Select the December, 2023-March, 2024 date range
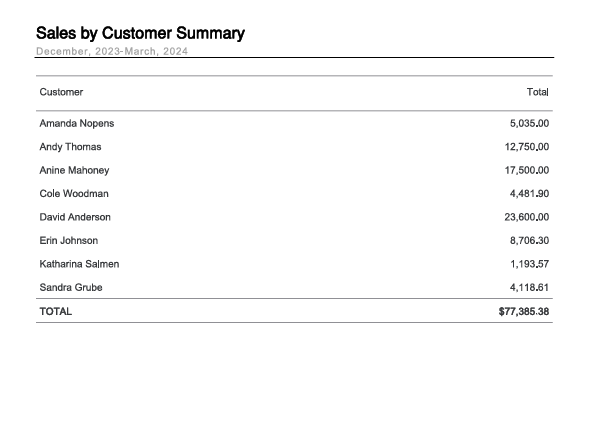 [112, 51]
